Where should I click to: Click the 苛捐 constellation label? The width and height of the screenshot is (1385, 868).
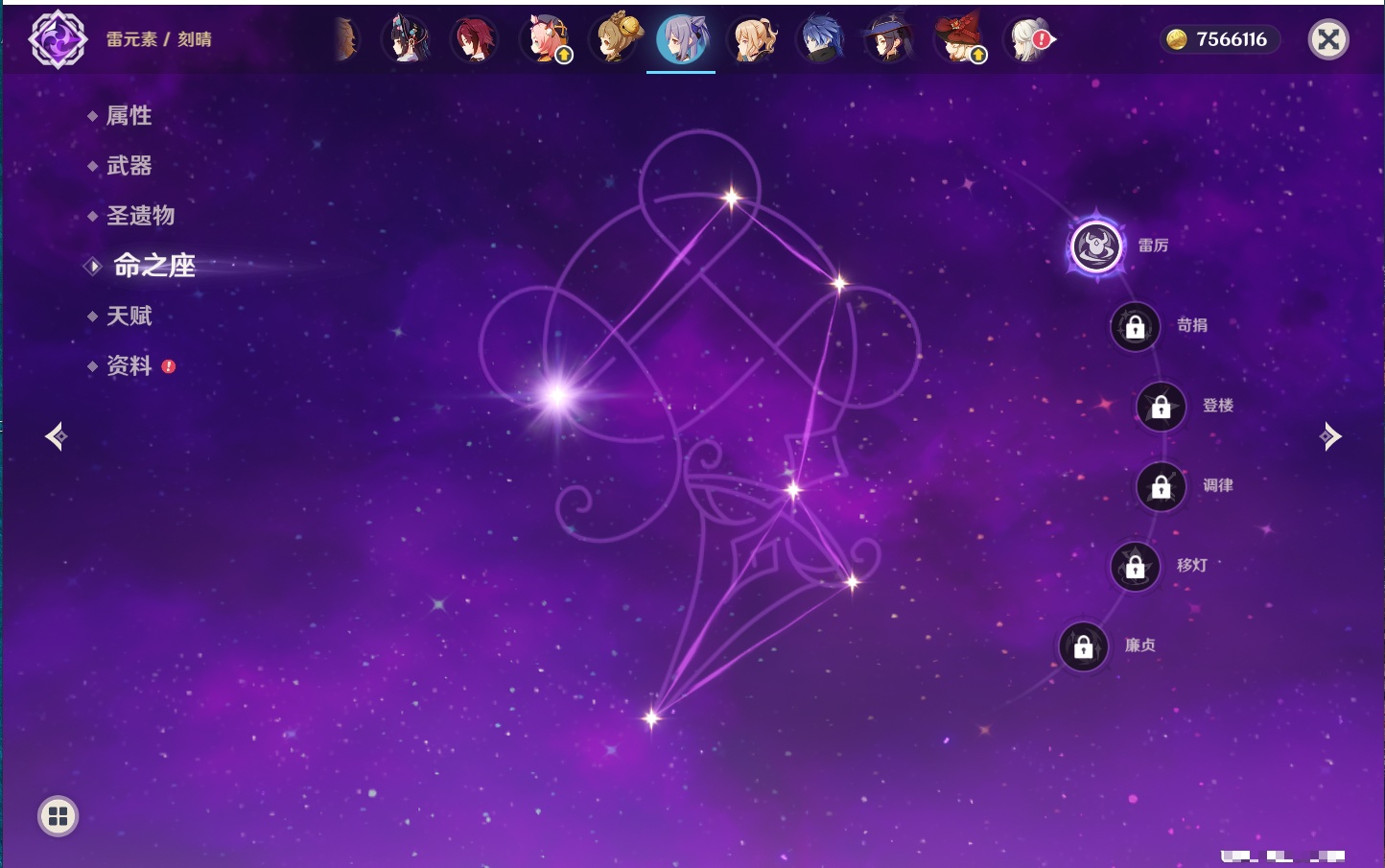(x=1192, y=325)
